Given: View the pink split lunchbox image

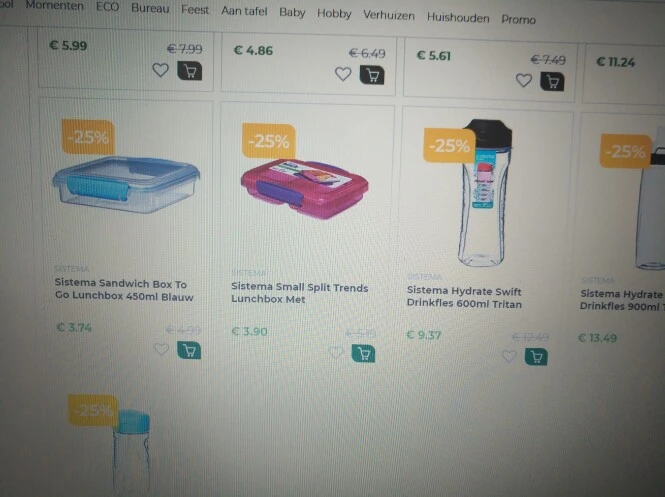Looking at the screenshot, I should (305, 189).
